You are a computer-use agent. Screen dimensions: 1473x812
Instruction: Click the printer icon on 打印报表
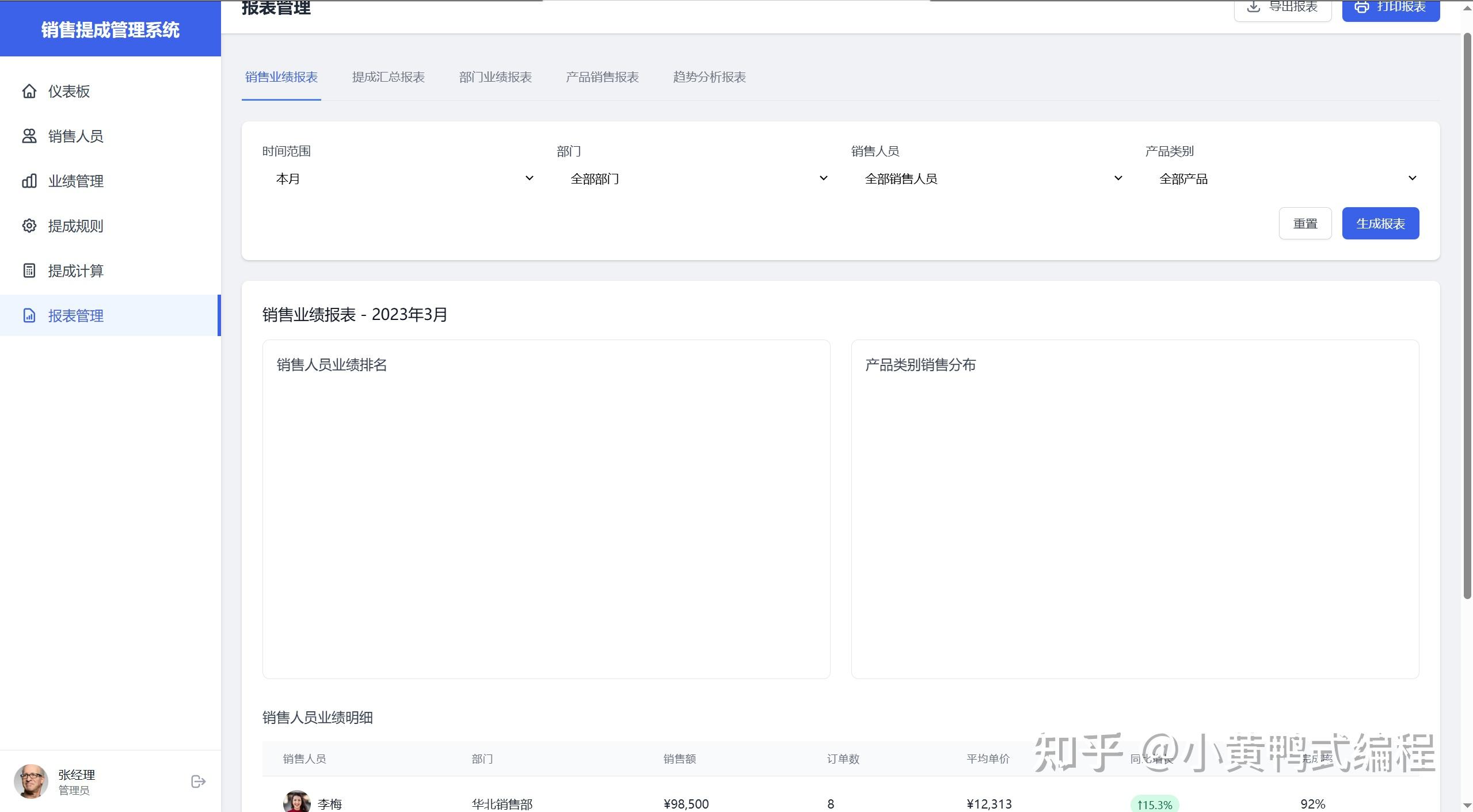pyautogui.click(x=1362, y=7)
